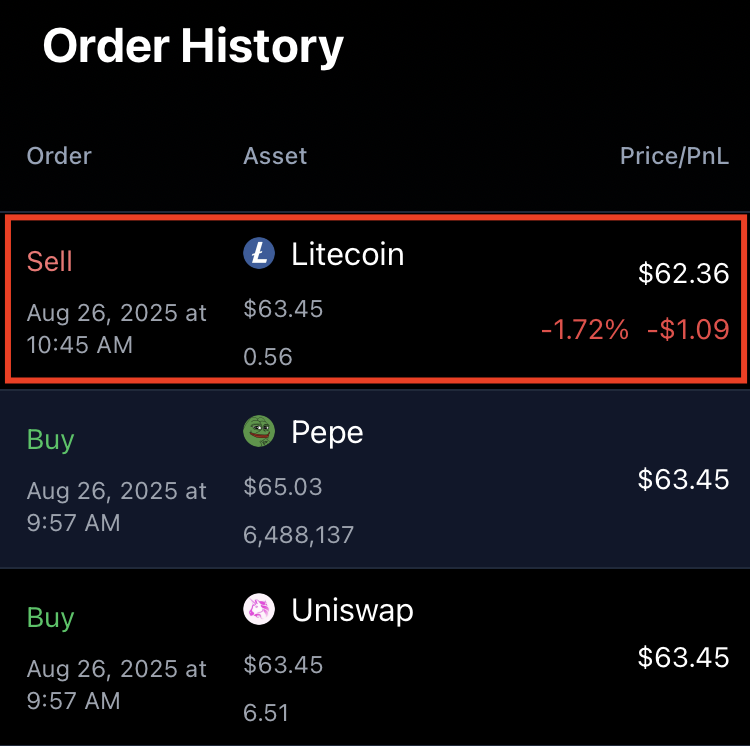Image resolution: width=750 pixels, height=746 pixels.
Task: Select the Asset column header
Action: [x=275, y=156]
